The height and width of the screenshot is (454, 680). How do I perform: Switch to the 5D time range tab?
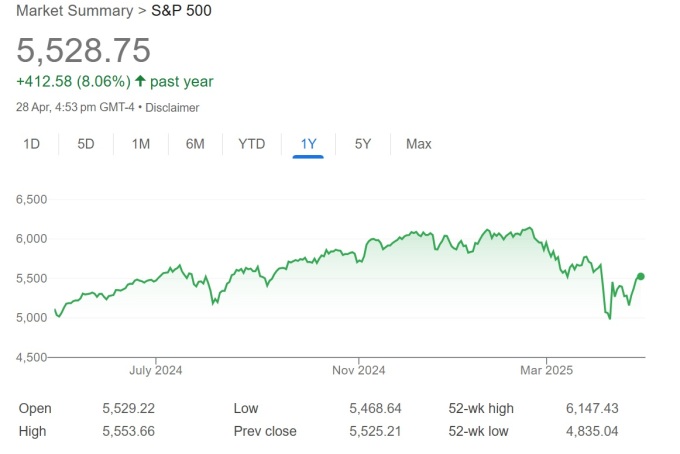coord(86,144)
